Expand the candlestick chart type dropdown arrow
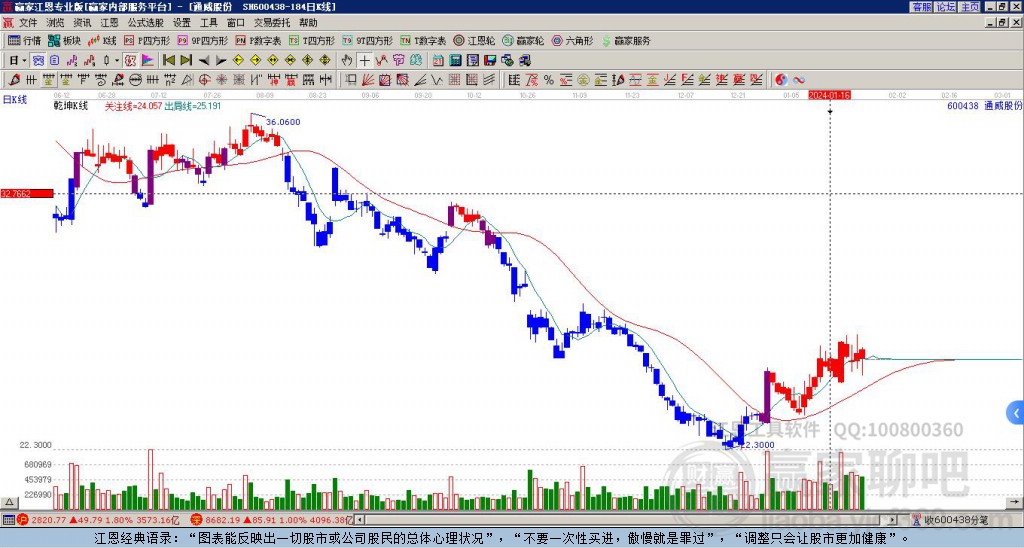The image size is (1024, 548). point(117,60)
